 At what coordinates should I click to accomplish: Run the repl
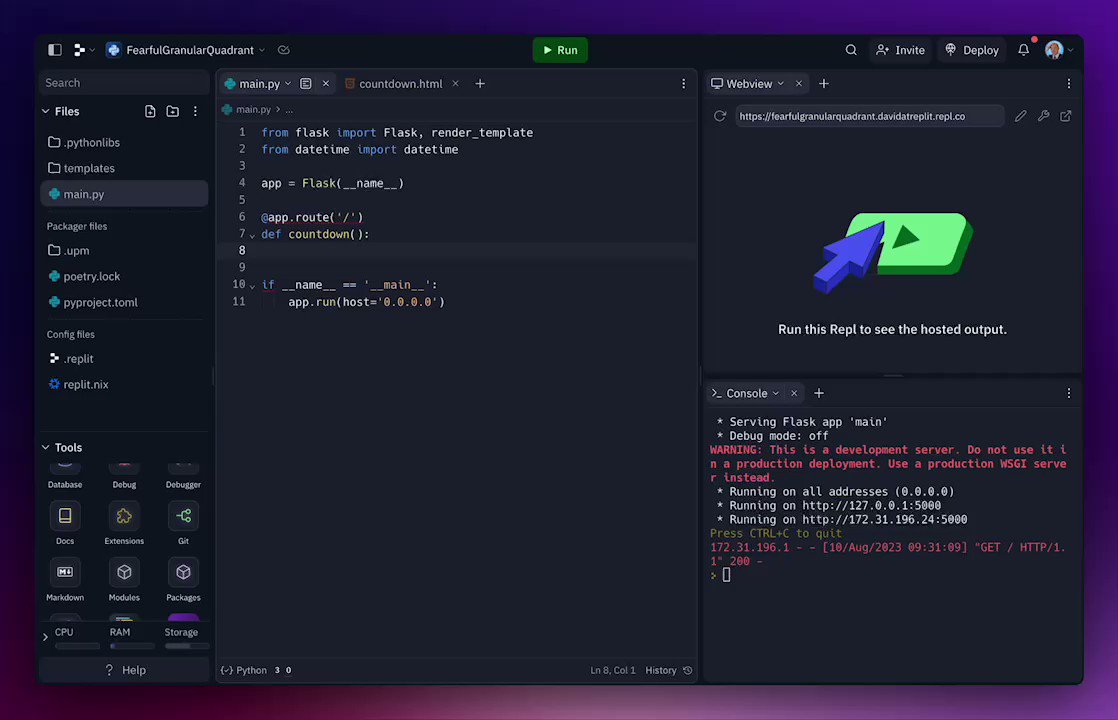560,50
